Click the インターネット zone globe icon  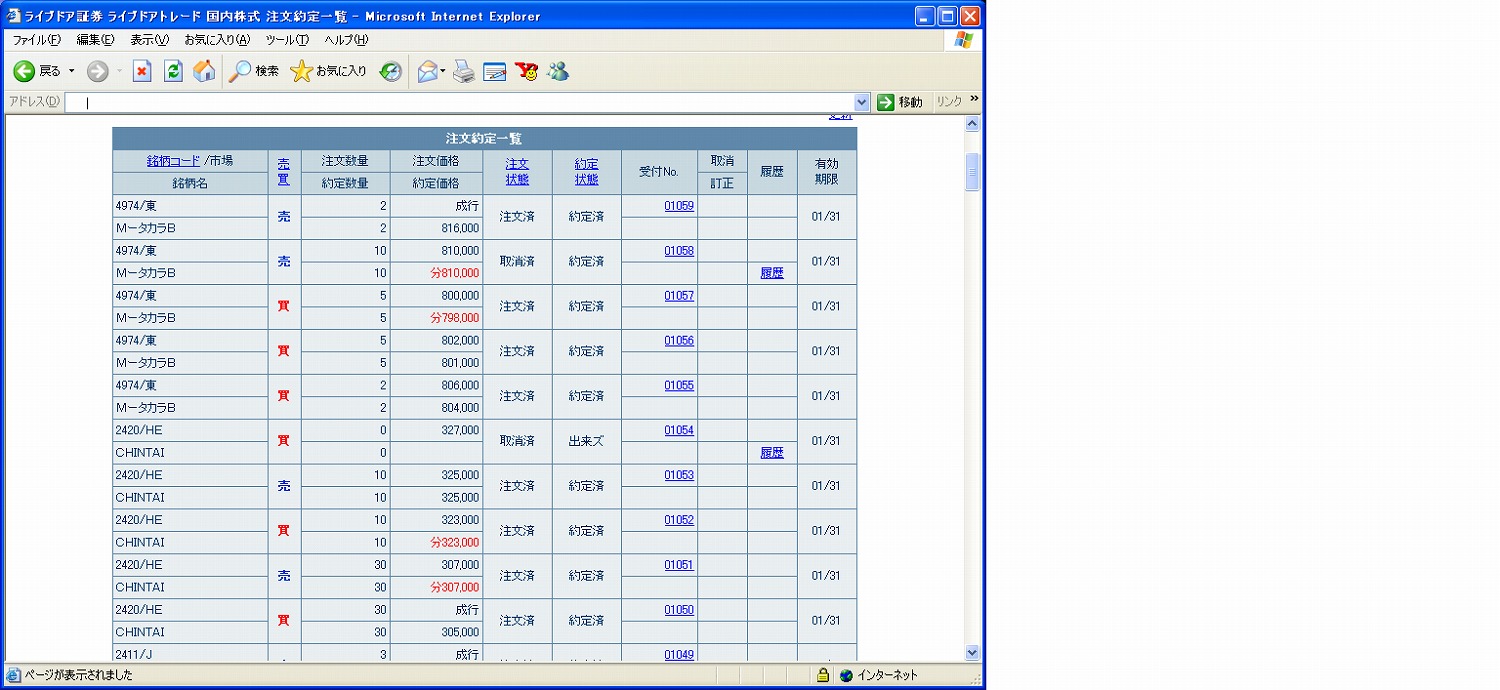point(846,675)
